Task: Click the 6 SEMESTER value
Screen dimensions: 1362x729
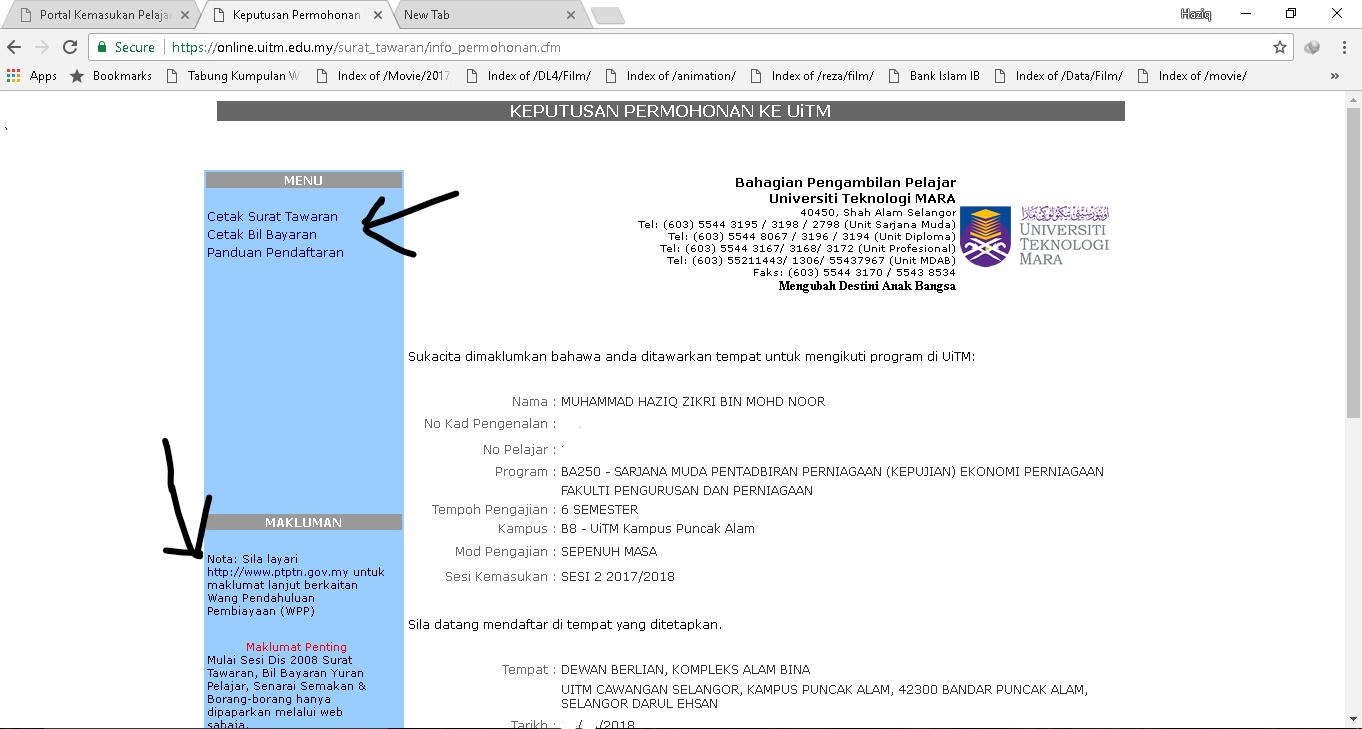Action: tap(599, 510)
